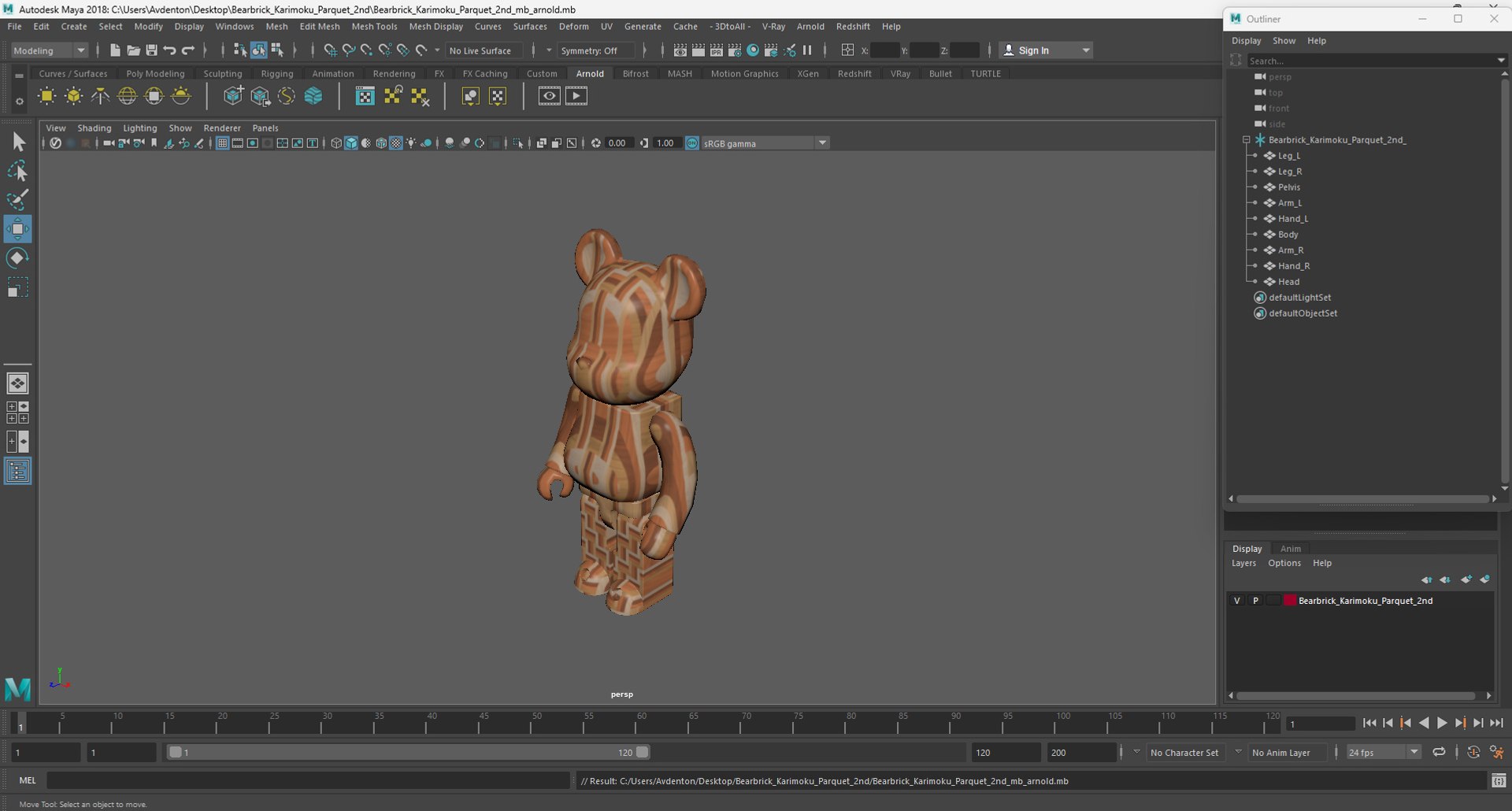The width and height of the screenshot is (1512, 811).
Task: Open the No Live Surface field
Action: click(x=483, y=50)
